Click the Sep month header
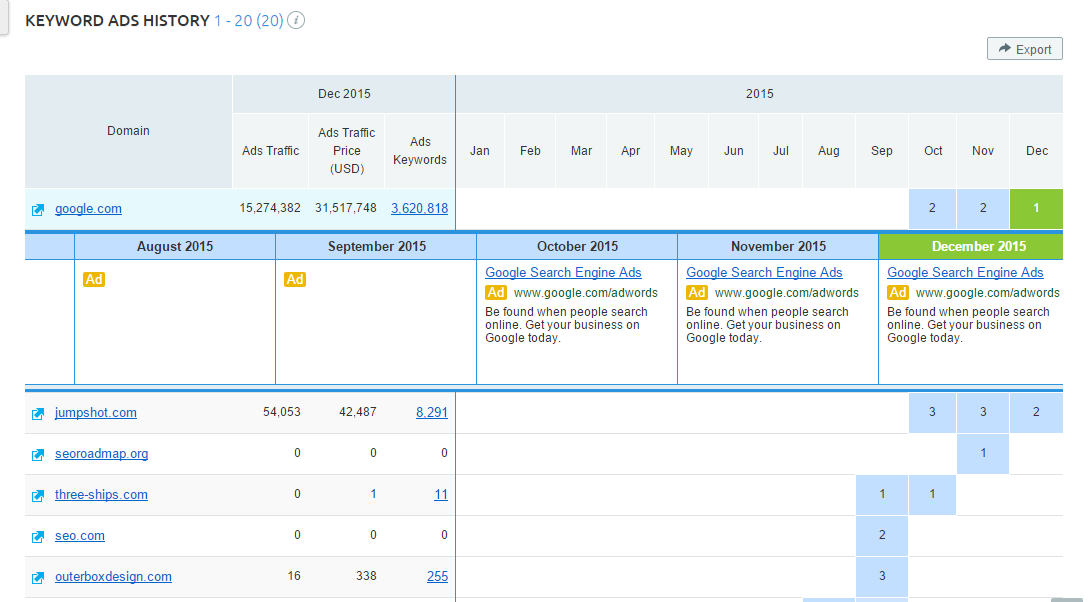The width and height of the screenshot is (1089, 602). (x=882, y=151)
